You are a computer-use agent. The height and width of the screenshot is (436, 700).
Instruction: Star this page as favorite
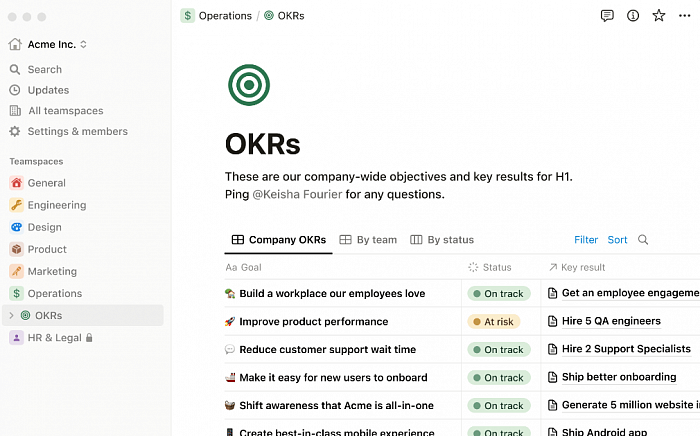pos(658,16)
